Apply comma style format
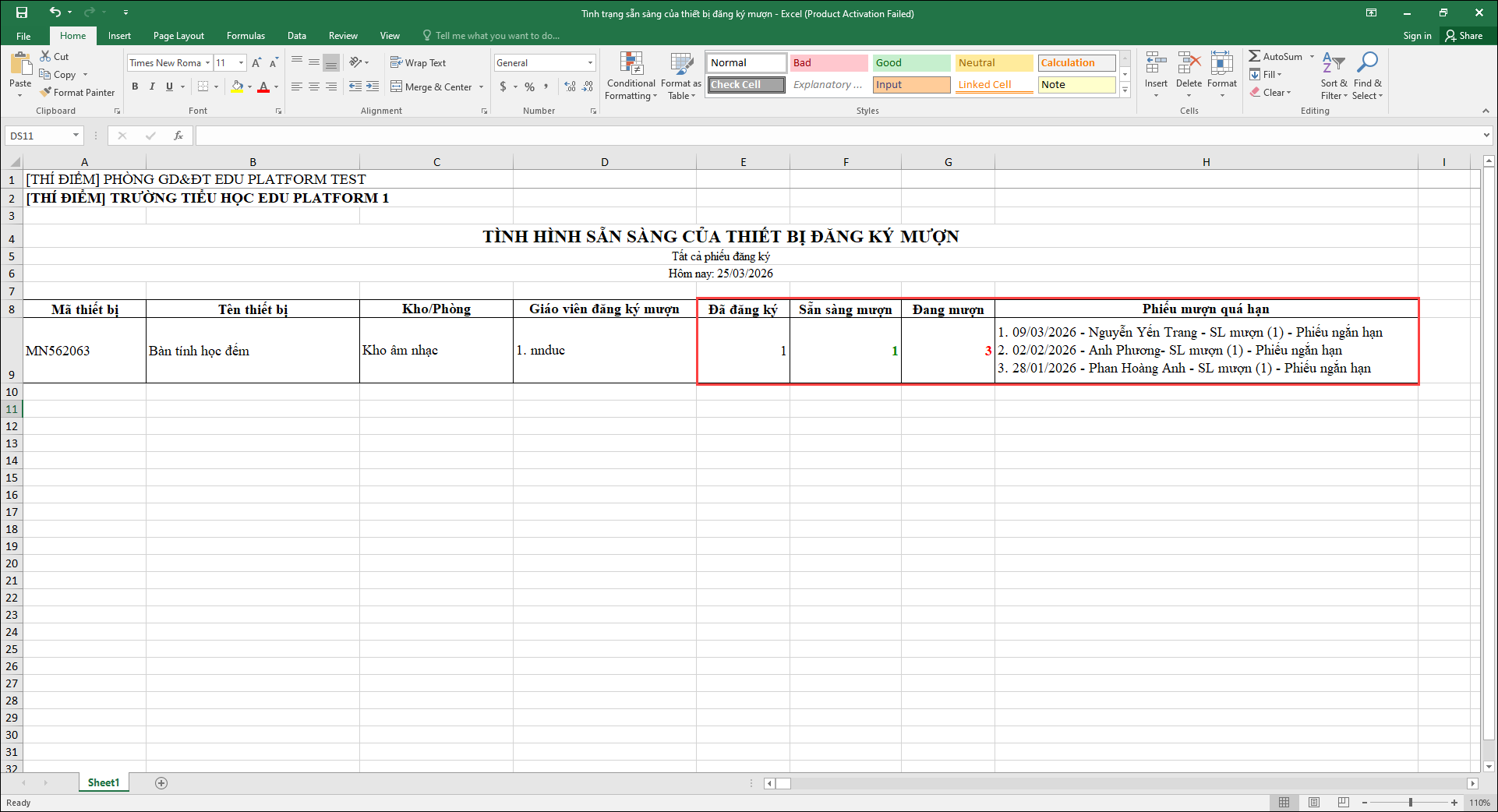This screenshot has height=812, width=1498. [x=546, y=86]
